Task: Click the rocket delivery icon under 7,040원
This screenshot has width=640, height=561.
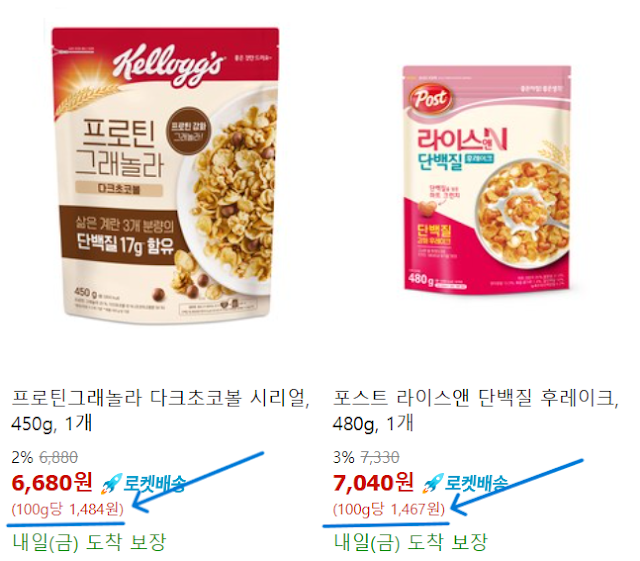Action: point(433,483)
